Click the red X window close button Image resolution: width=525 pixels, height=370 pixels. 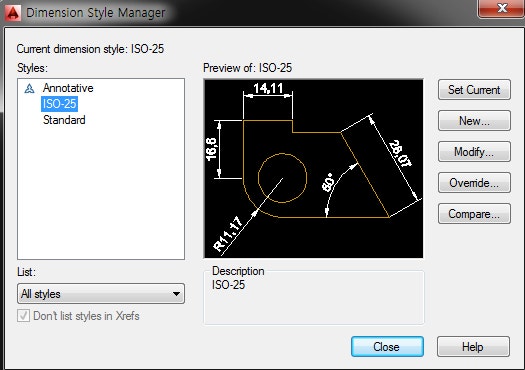click(x=502, y=8)
